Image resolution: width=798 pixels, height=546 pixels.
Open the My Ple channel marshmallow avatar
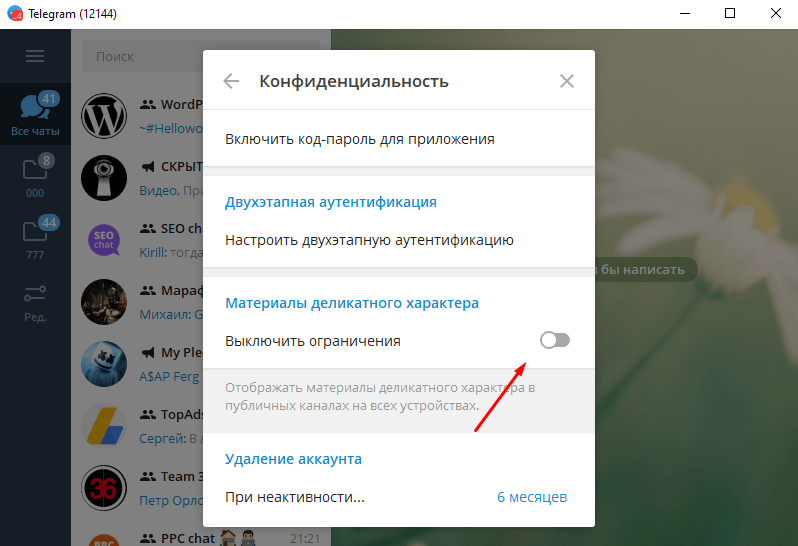[x=104, y=364]
